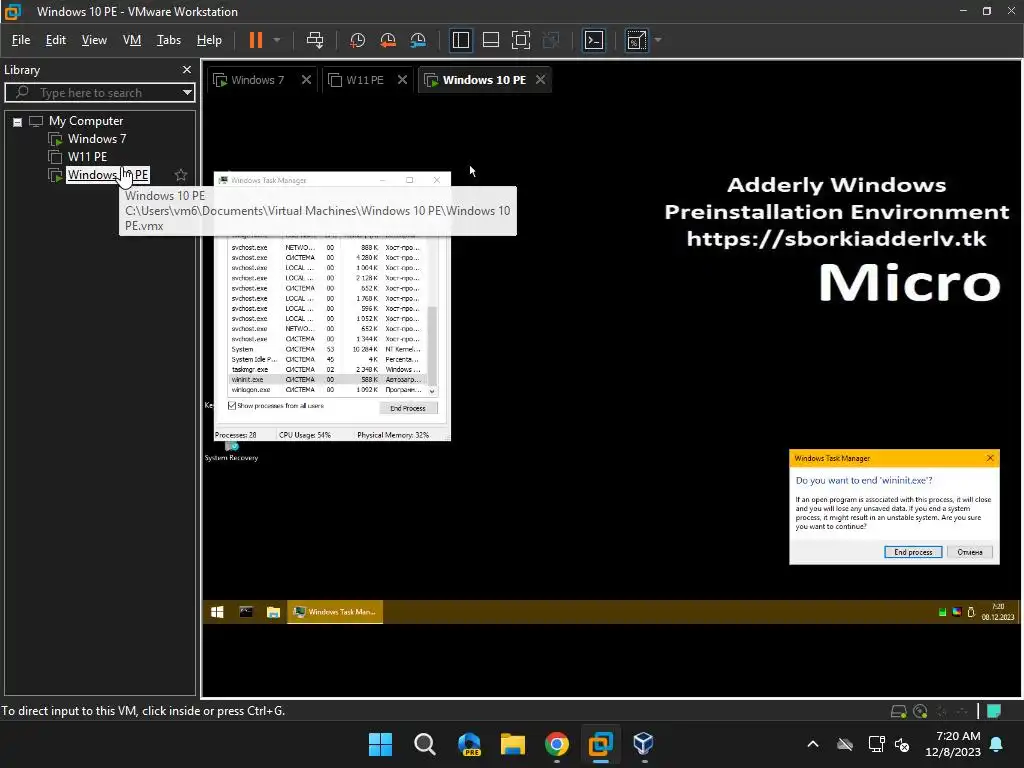1024x768 pixels.
Task: Select W11 PE in the library tree
Action: tap(87, 157)
